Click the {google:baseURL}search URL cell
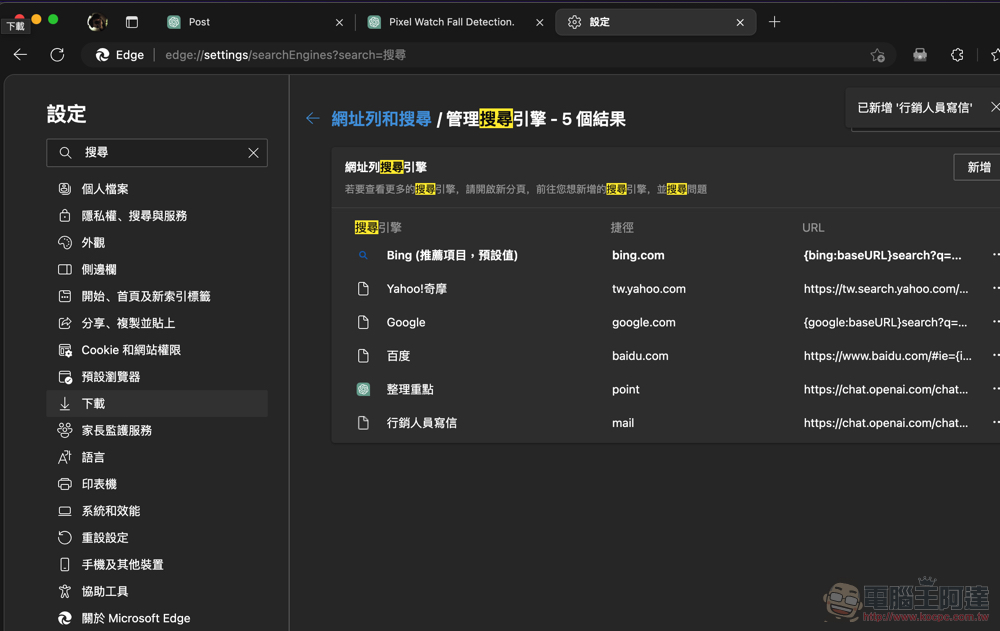The image size is (1000, 631). pyautogui.click(x=885, y=322)
